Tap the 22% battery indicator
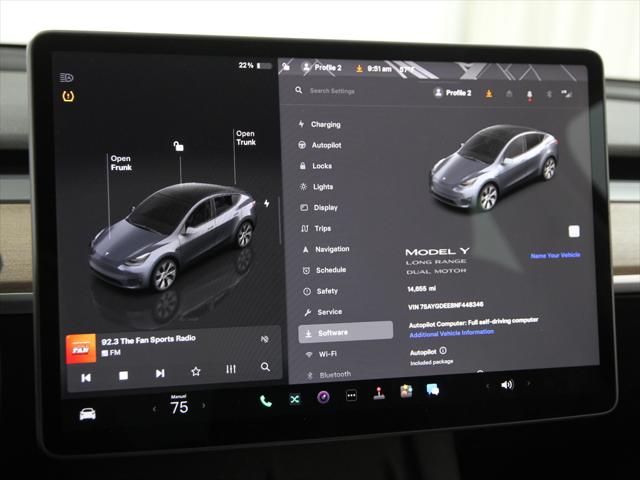 tap(255, 65)
